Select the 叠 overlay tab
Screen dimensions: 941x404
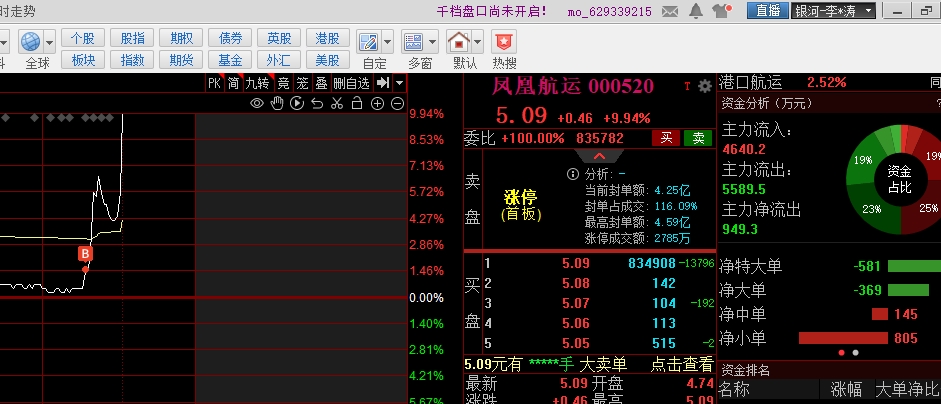(x=322, y=83)
